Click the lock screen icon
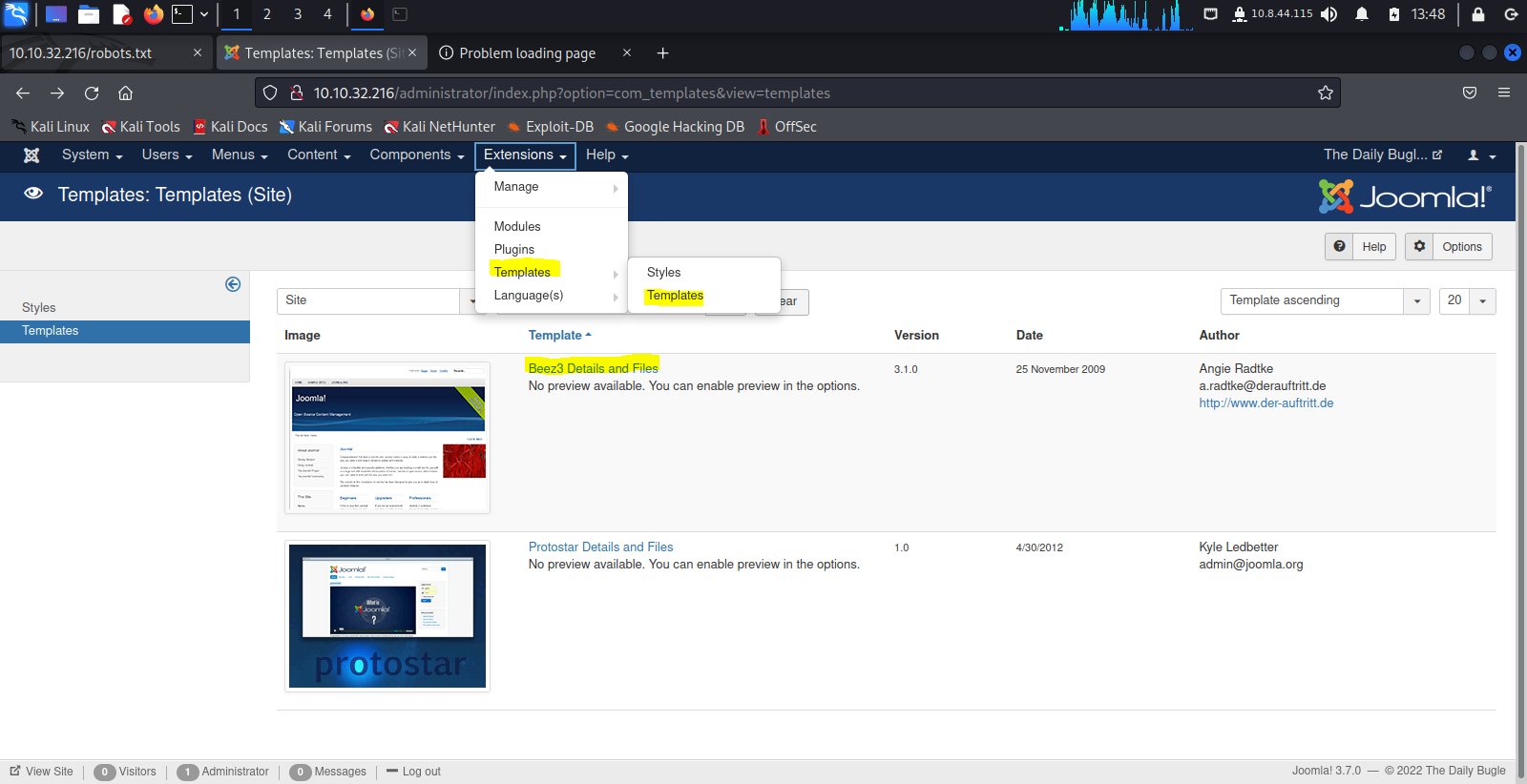This screenshot has width=1527, height=784. pyautogui.click(x=1478, y=14)
